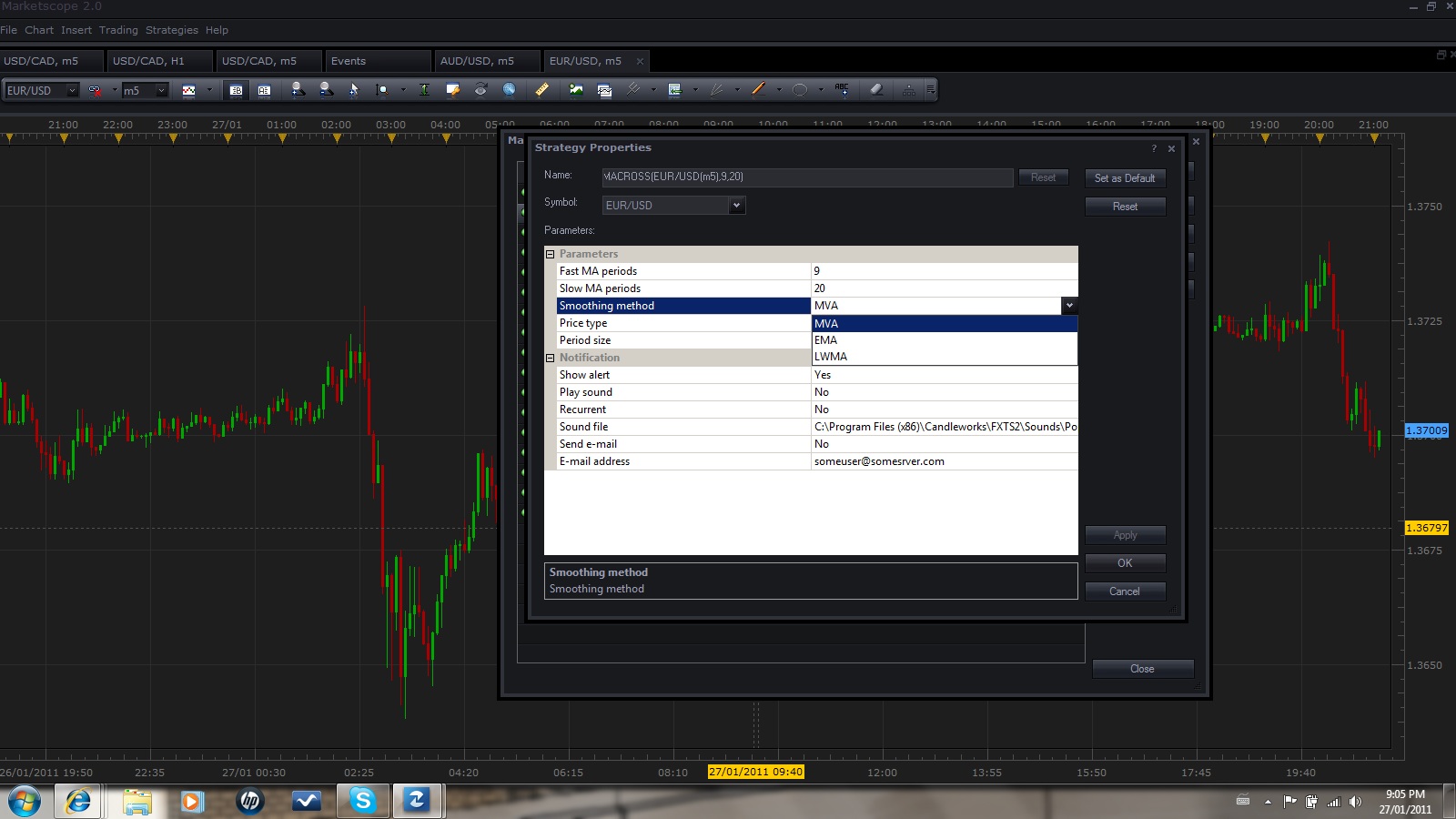Collapse the Parameters section
The image size is (1456, 819).
pos(550,254)
